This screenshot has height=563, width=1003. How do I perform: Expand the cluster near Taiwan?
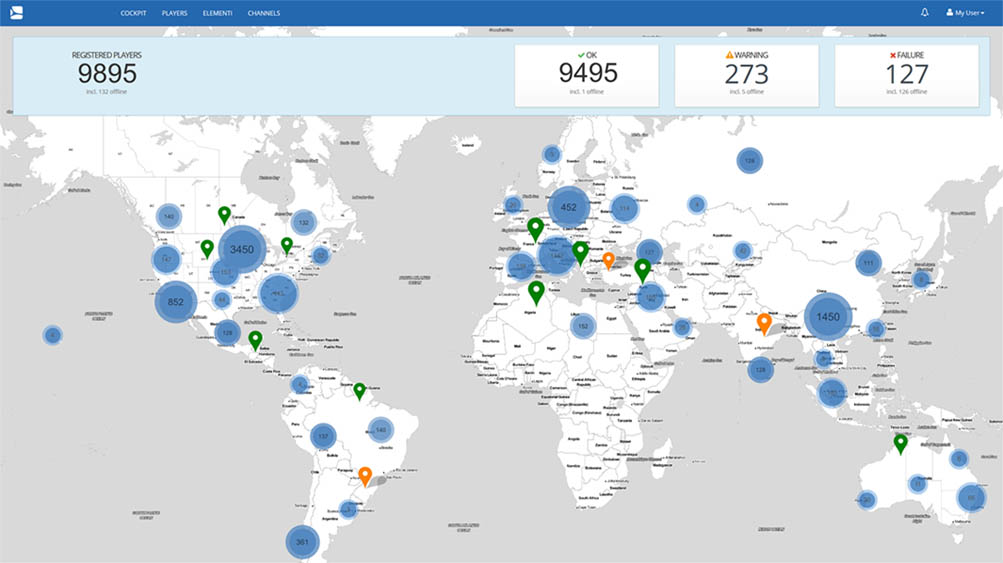coord(876,329)
